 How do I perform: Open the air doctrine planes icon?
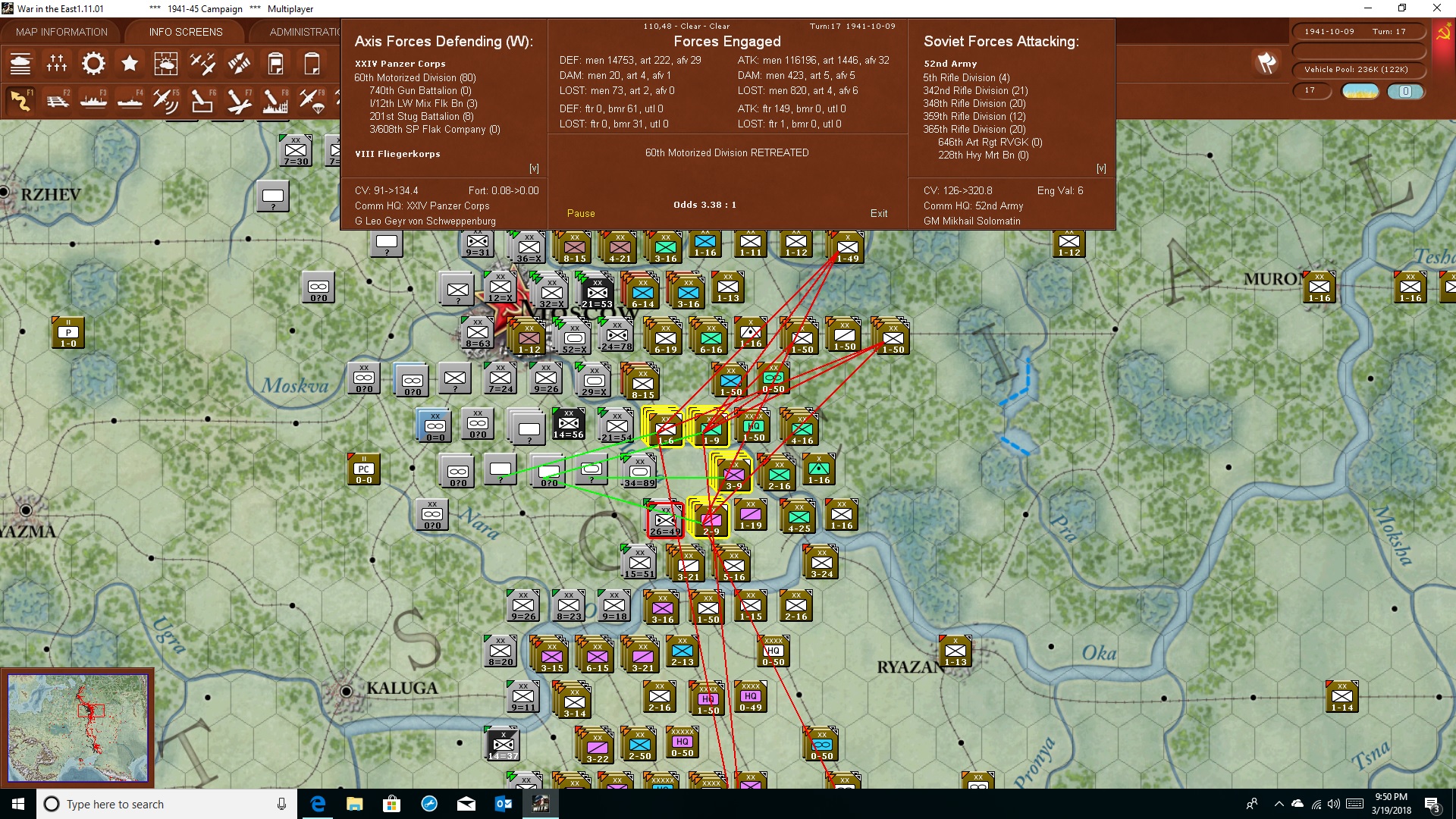point(202,64)
